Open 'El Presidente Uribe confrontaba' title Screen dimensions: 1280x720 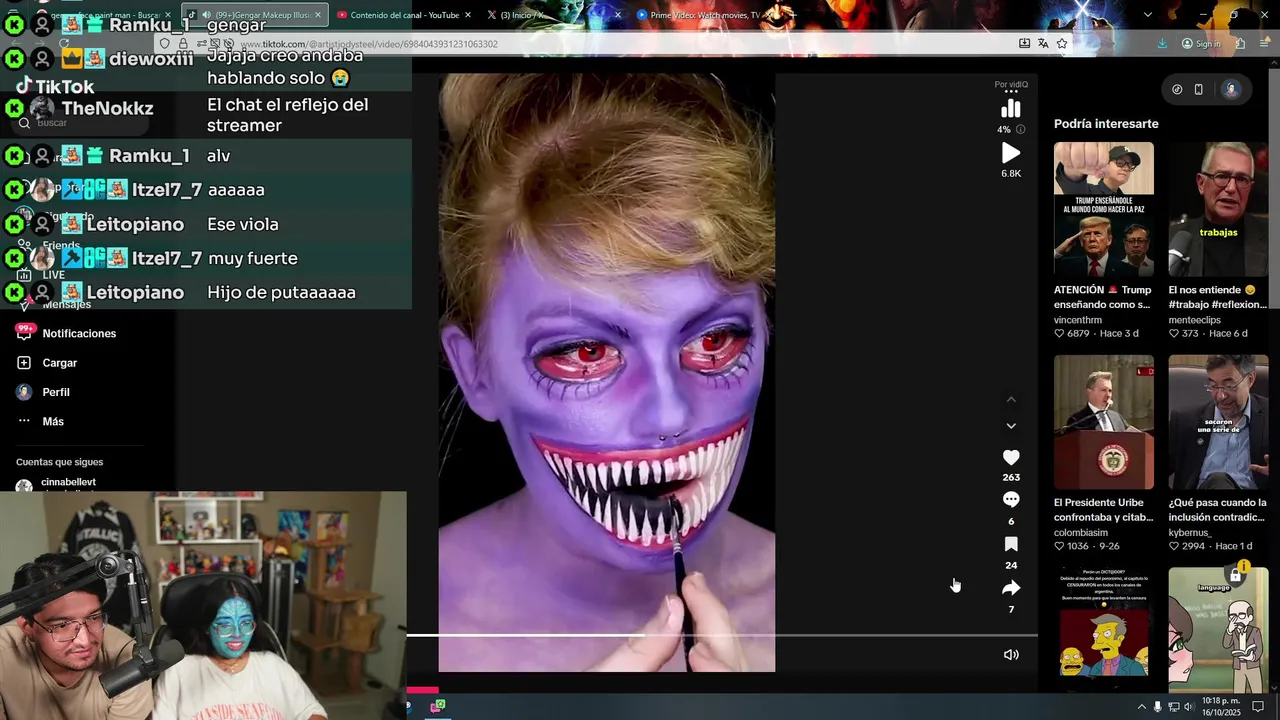pos(1103,510)
